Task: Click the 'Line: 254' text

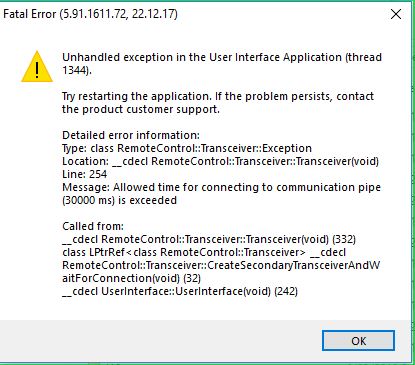Action: pyautogui.click(x=85, y=174)
